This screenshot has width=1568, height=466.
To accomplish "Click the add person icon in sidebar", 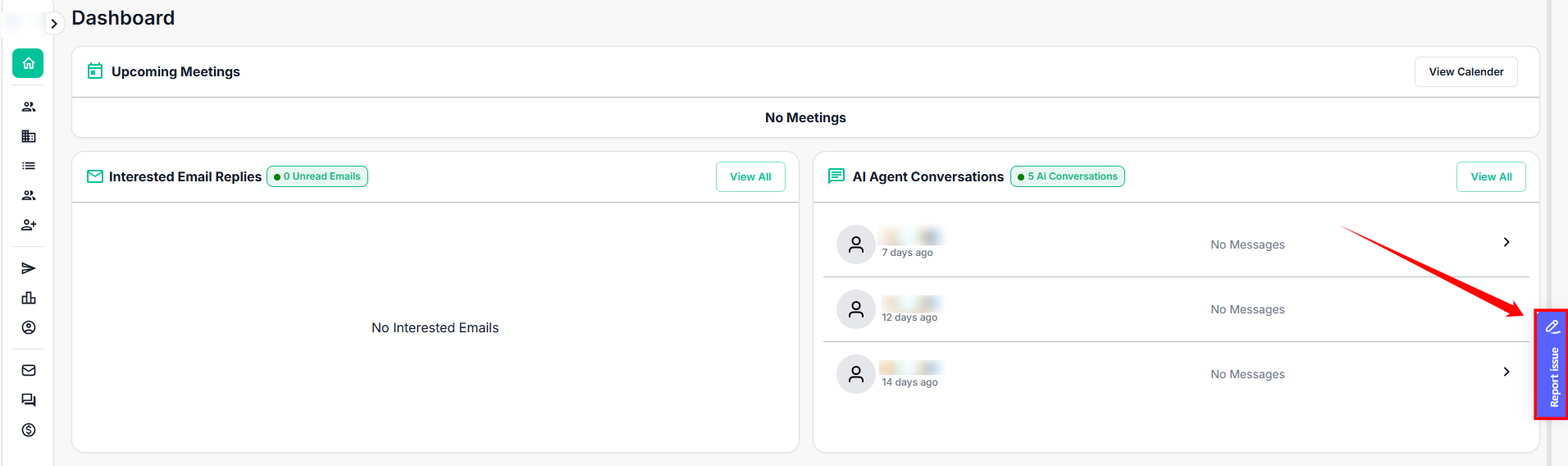I will click(x=29, y=225).
